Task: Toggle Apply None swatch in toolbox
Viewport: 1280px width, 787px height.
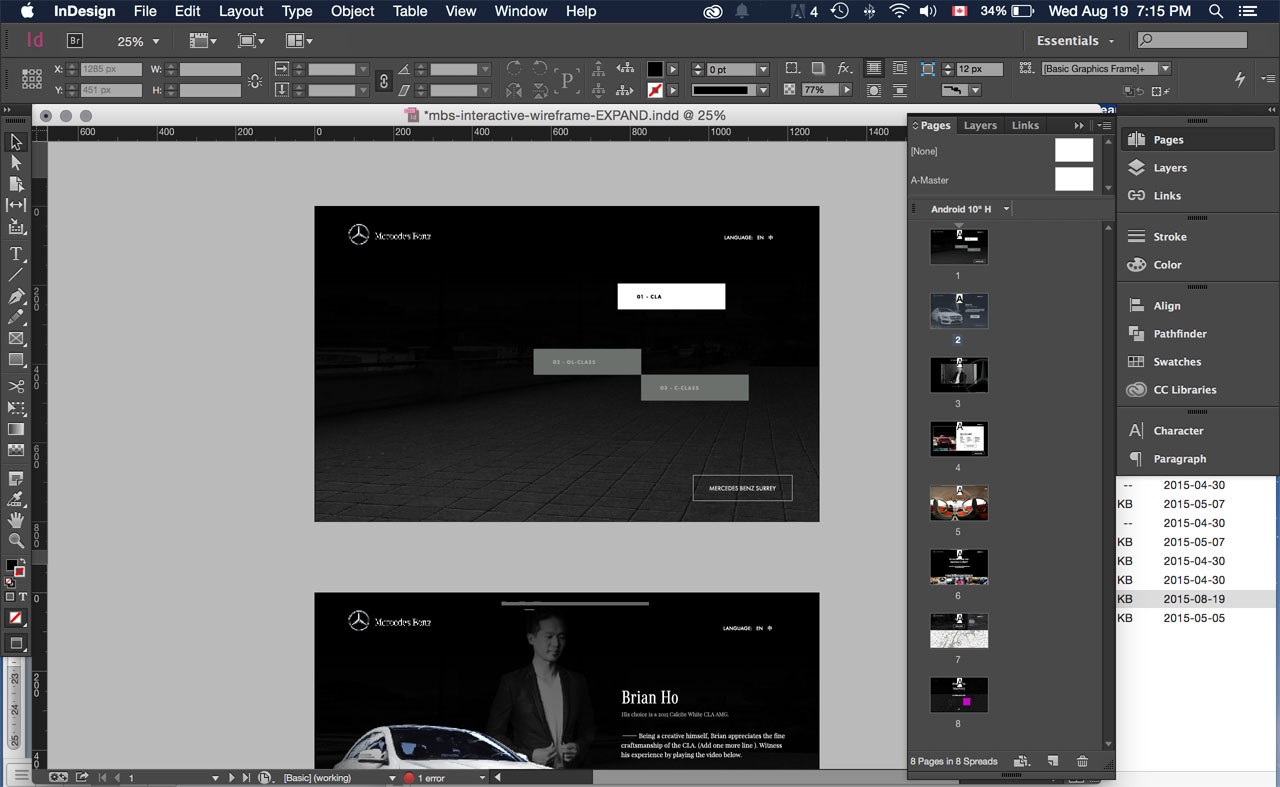Action: click(15, 618)
